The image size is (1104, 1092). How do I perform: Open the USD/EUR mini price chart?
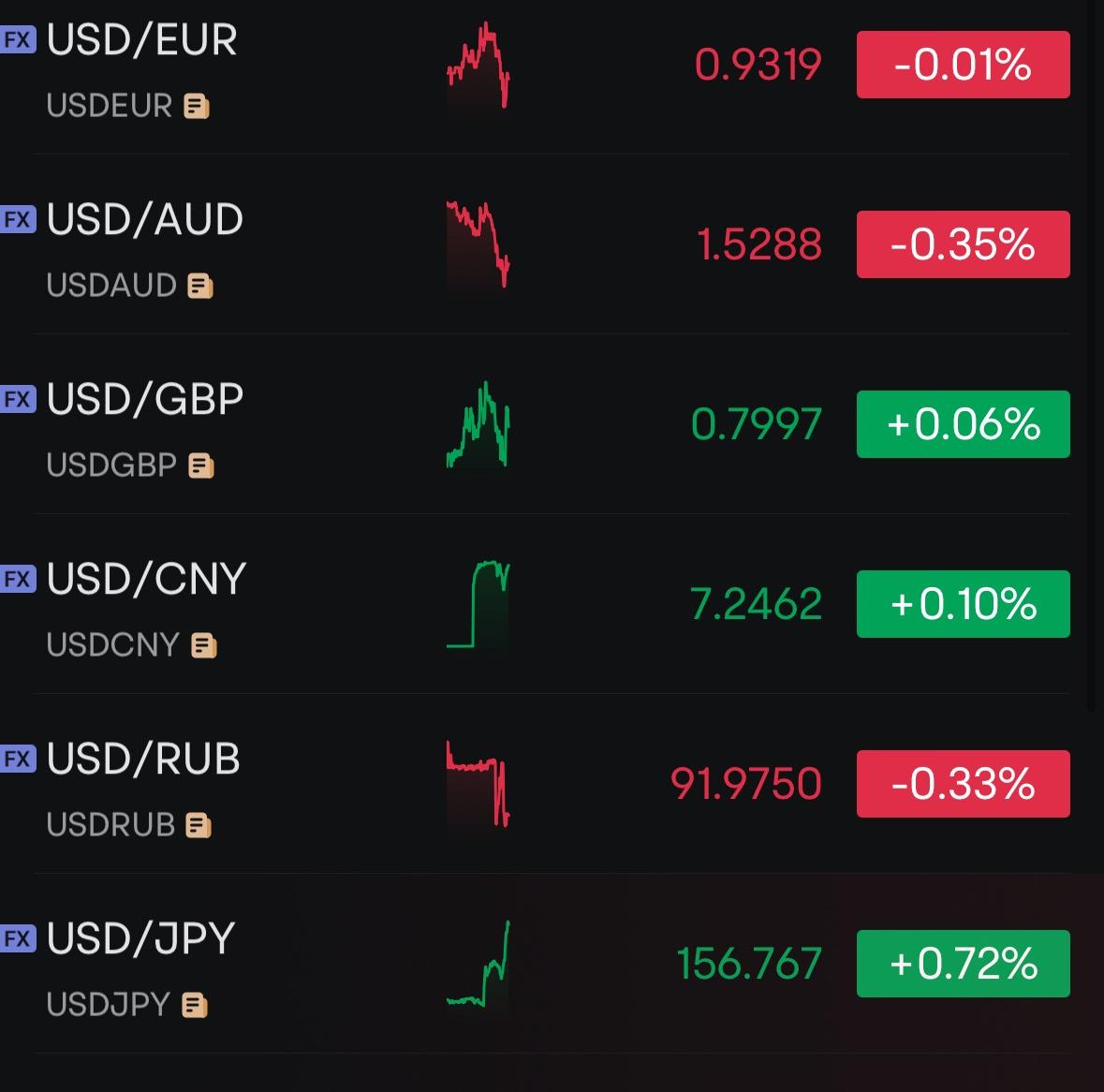point(478,66)
